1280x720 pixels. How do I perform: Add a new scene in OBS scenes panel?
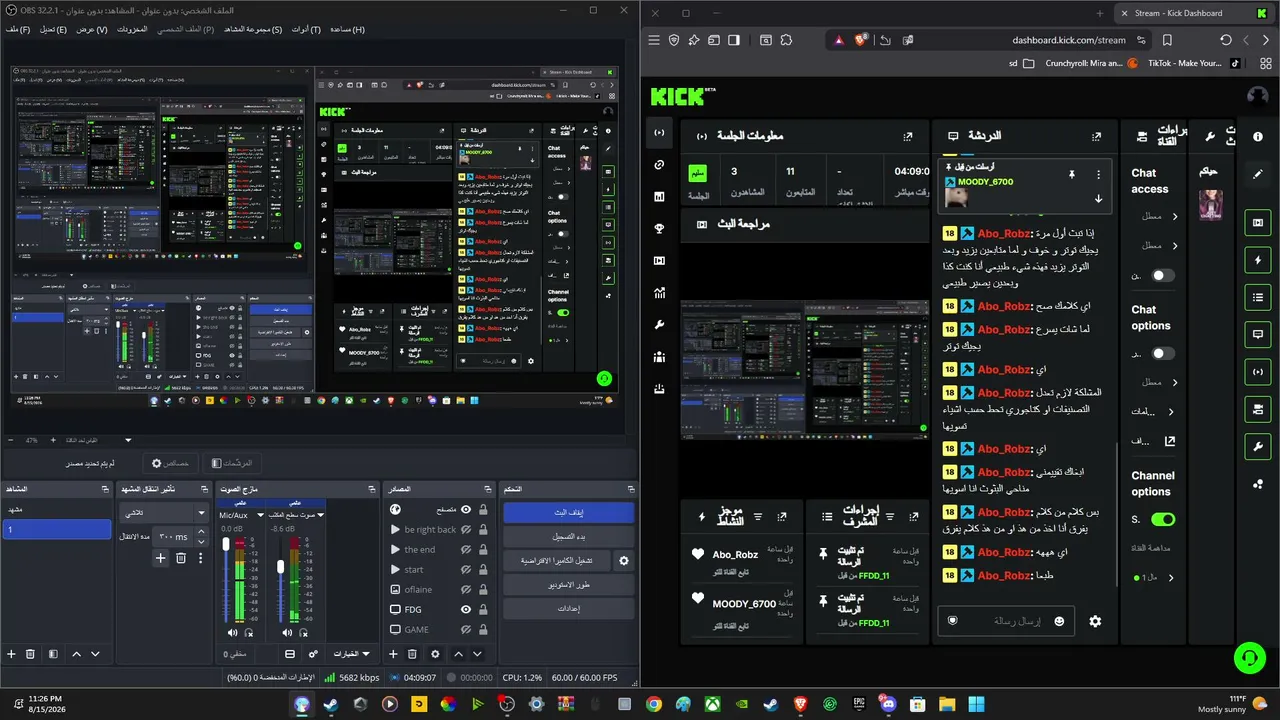coord(12,654)
